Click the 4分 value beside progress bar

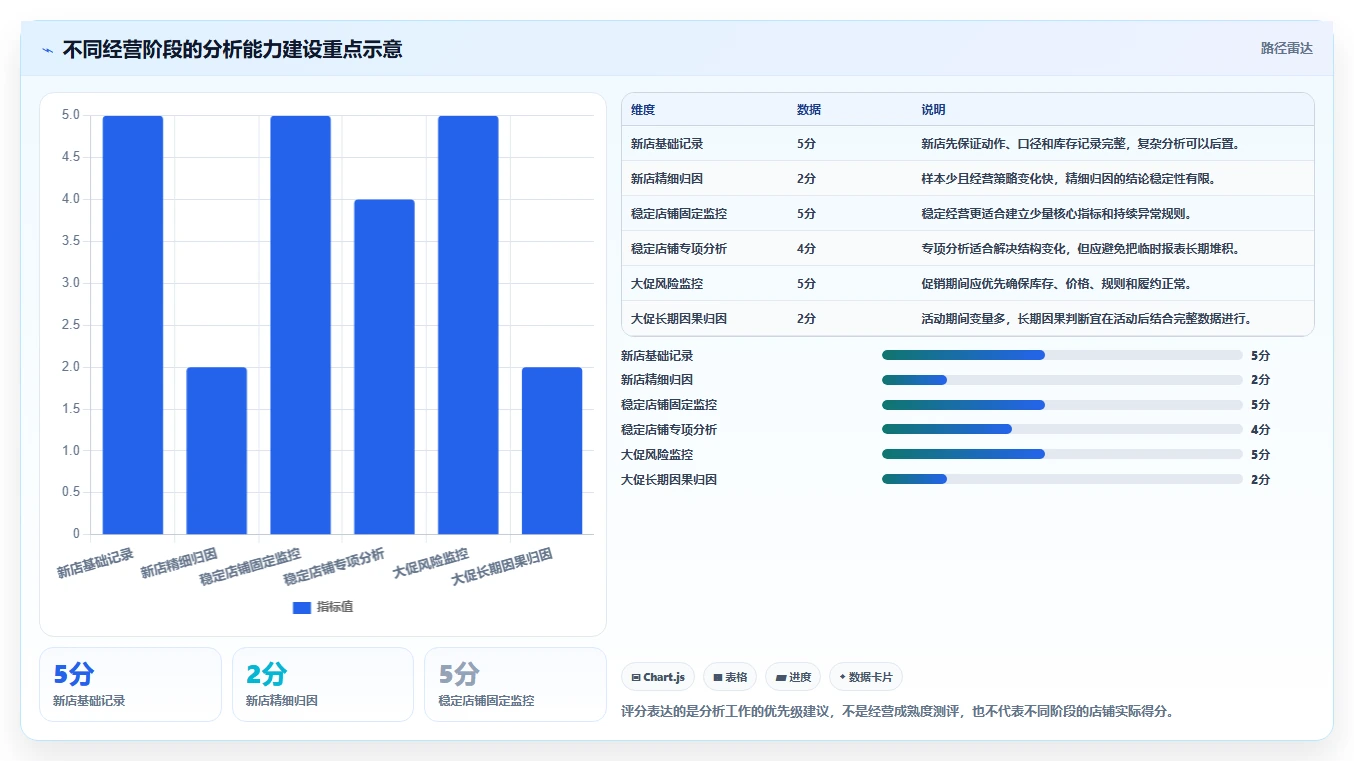pos(1260,430)
